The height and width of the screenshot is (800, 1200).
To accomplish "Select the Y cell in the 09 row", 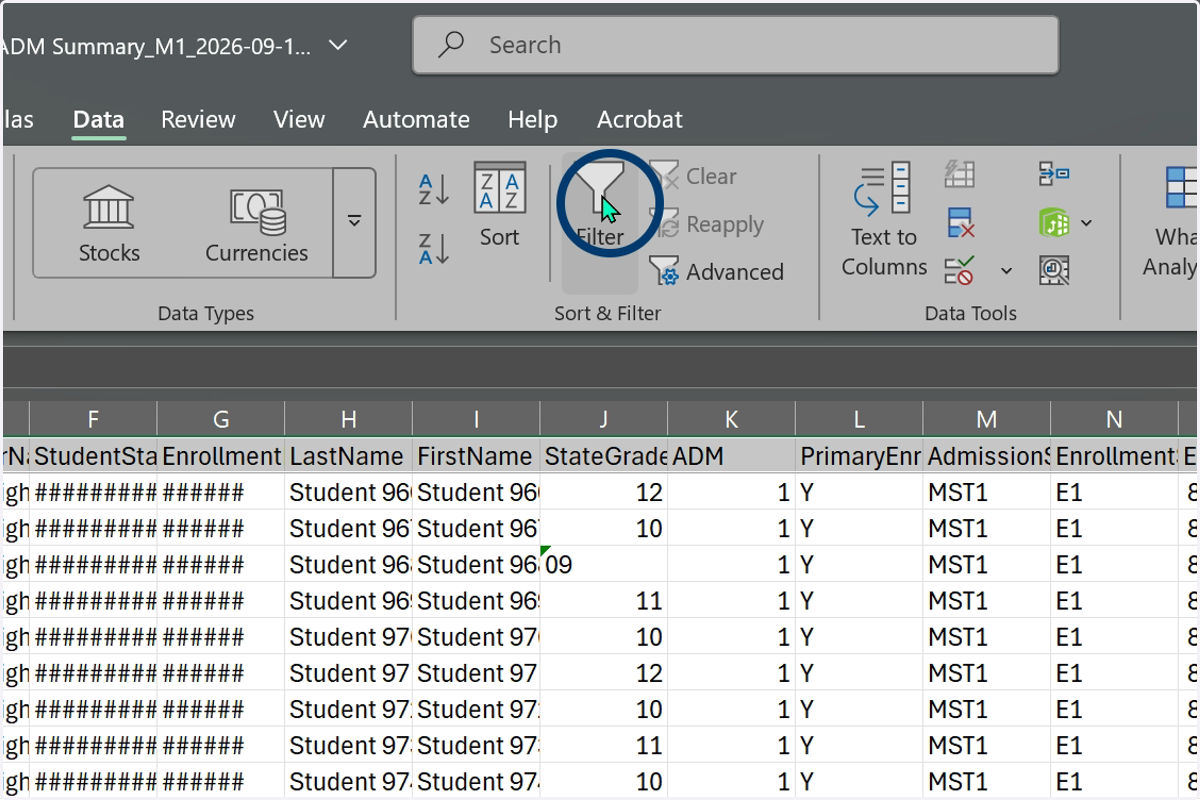I will 859,565.
